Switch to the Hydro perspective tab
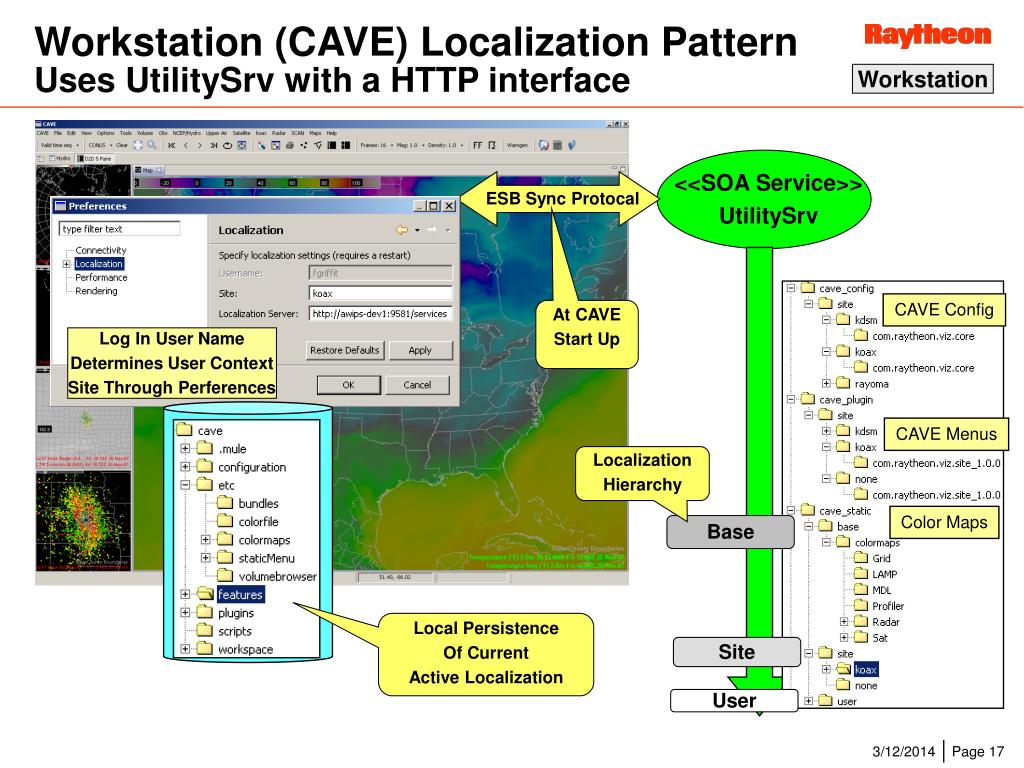Viewport: 1024px width, 768px height. click(59, 159)
